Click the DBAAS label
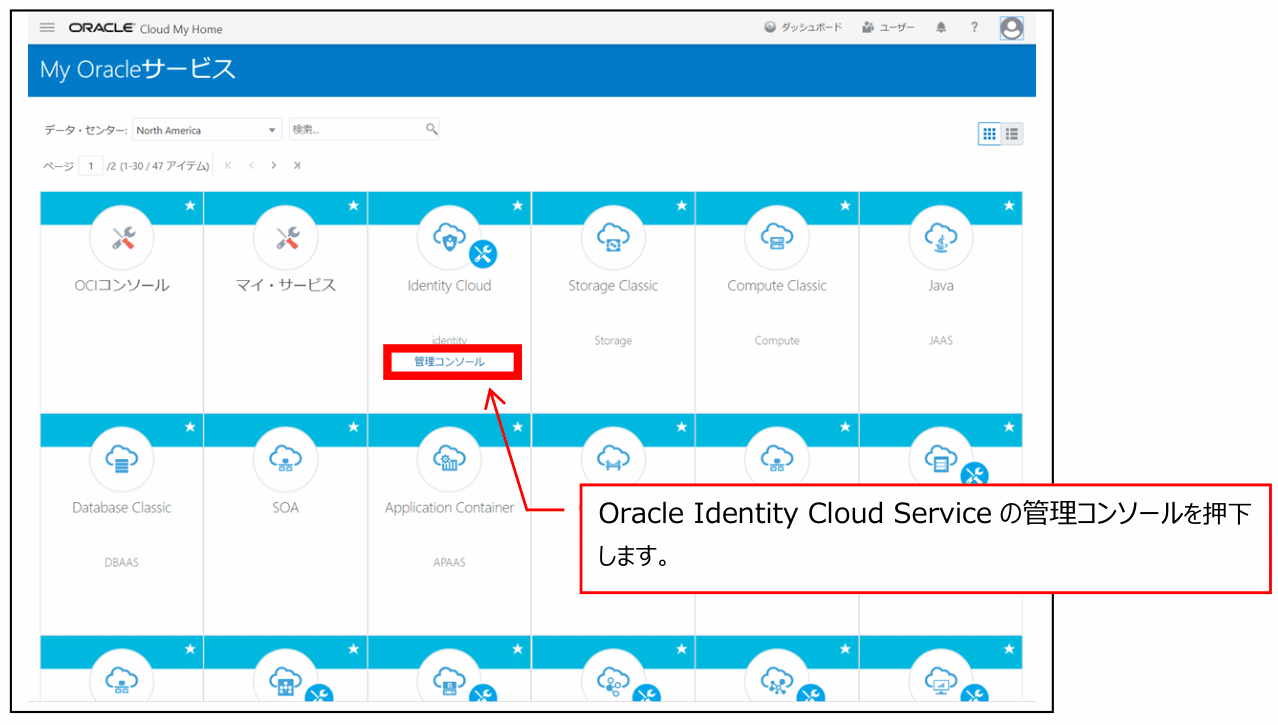This screenshot has height=725, width=1278. [x=122, y=562]
